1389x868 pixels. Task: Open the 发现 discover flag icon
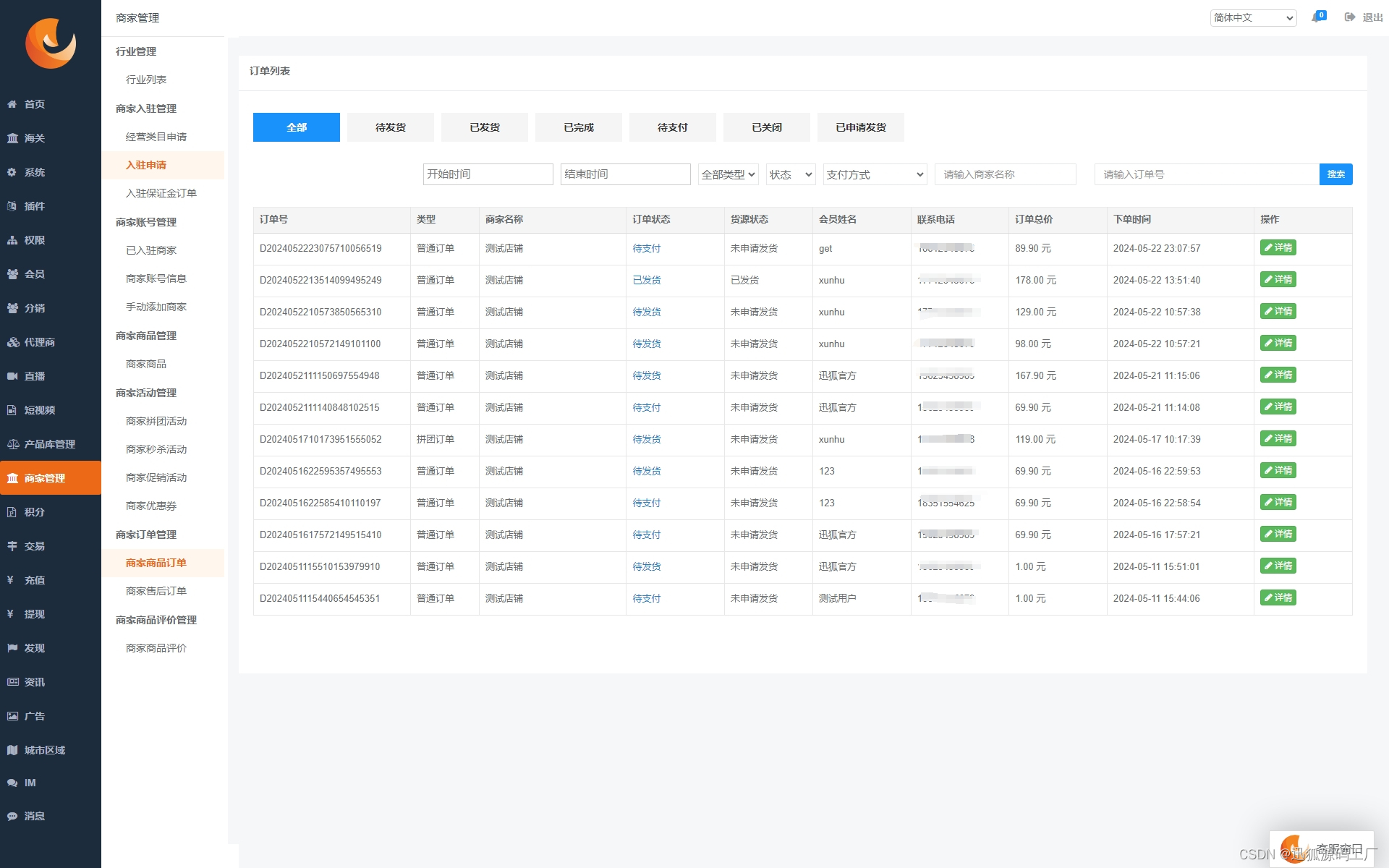(x=12, y=648)
